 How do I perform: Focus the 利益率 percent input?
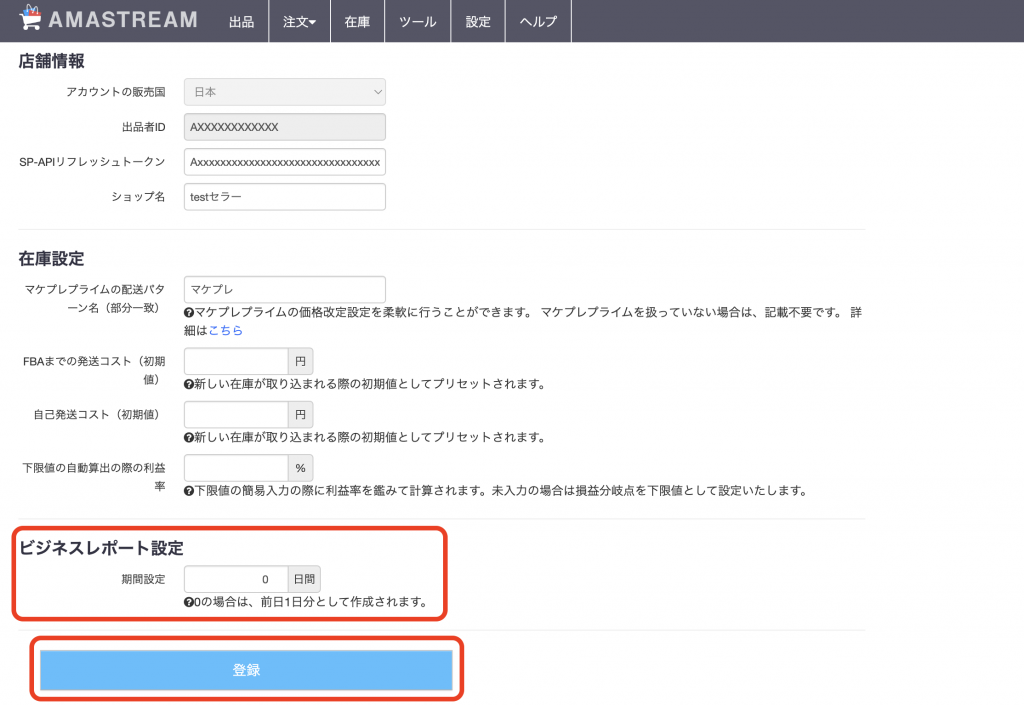point(236,468)
